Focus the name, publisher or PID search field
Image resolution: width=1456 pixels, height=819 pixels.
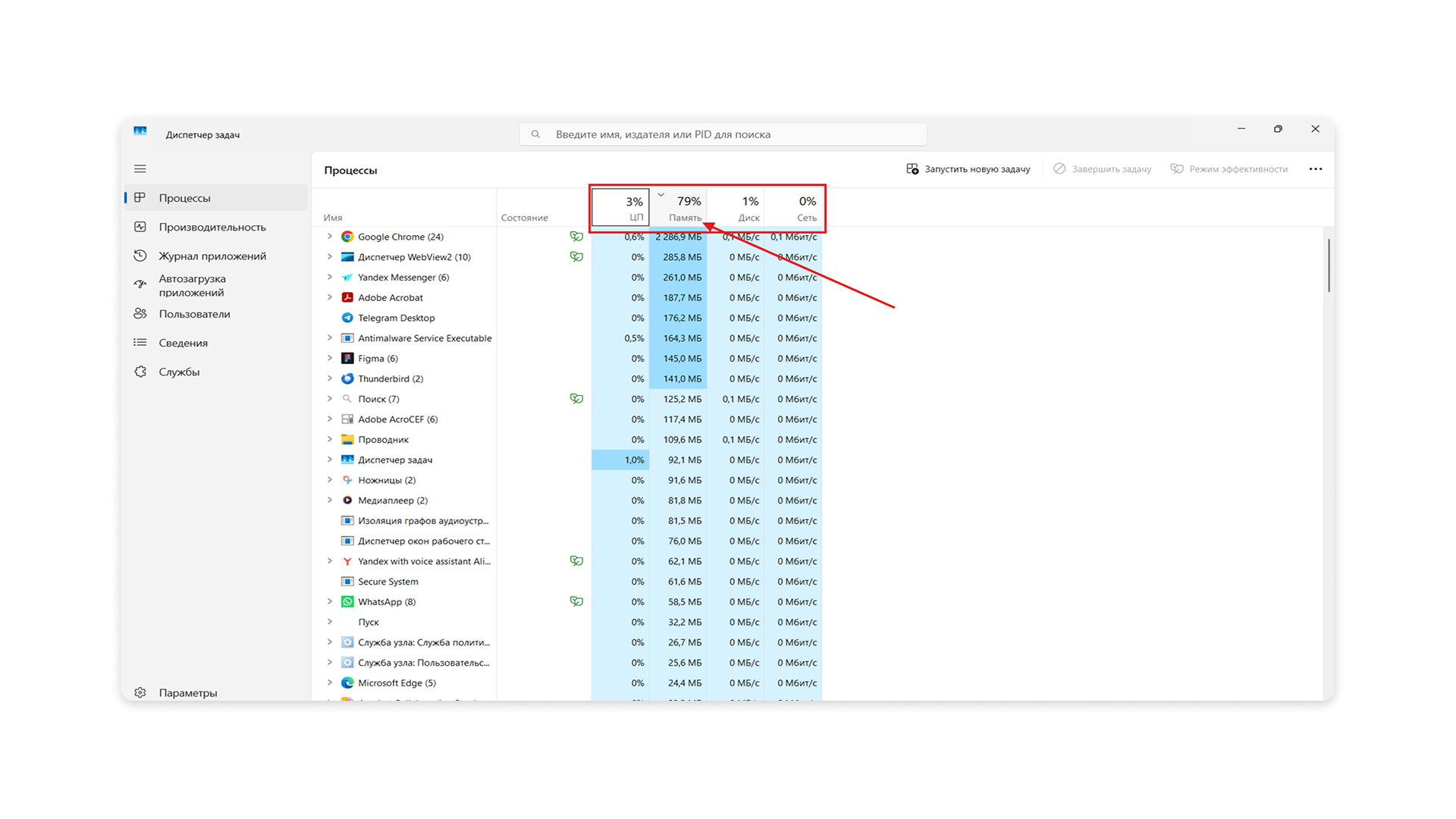coord(723,134)
